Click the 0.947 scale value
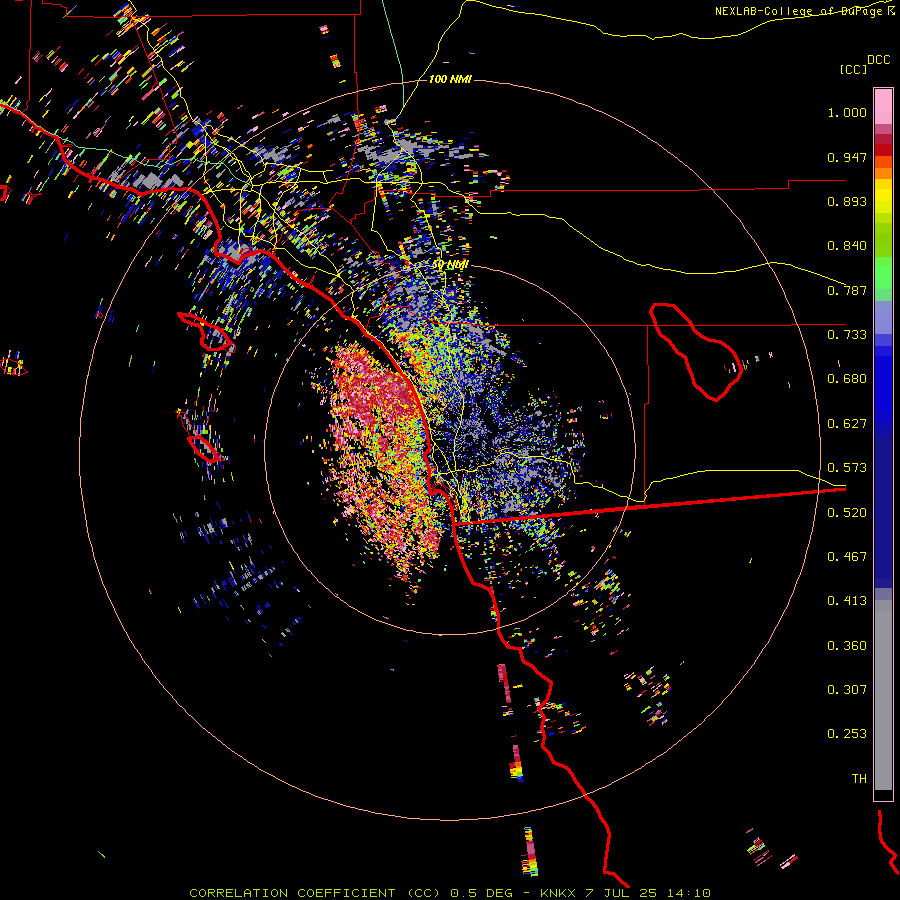The image size is (900, 900). (x=847, y=157)
